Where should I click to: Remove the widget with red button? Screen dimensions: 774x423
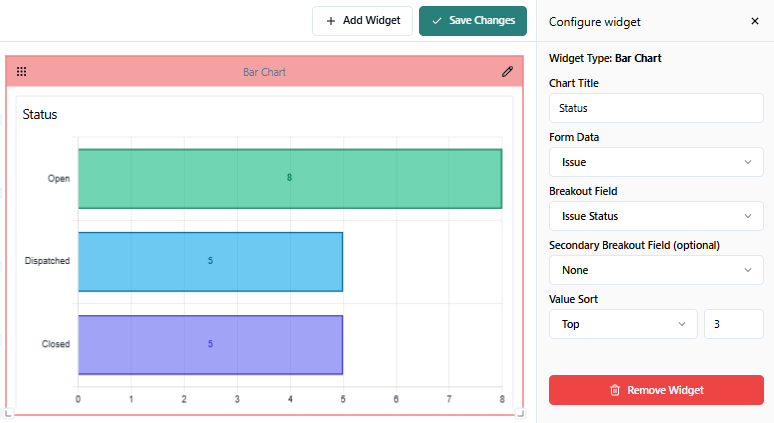(x=656, y=390)
